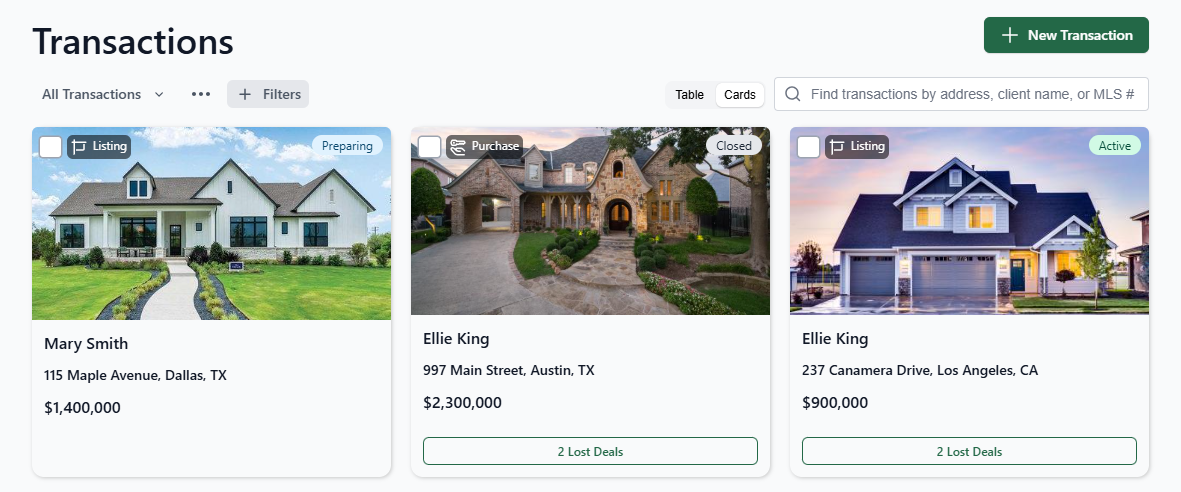
Task: Switch to Cards view
Action: pyautogui.click(x=740, y=95)
